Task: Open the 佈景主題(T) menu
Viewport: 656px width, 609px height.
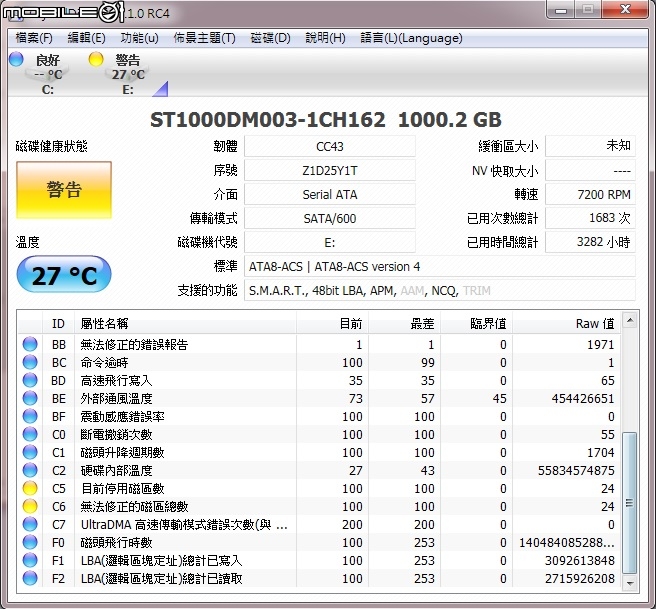Action: (x=204, y=38)
